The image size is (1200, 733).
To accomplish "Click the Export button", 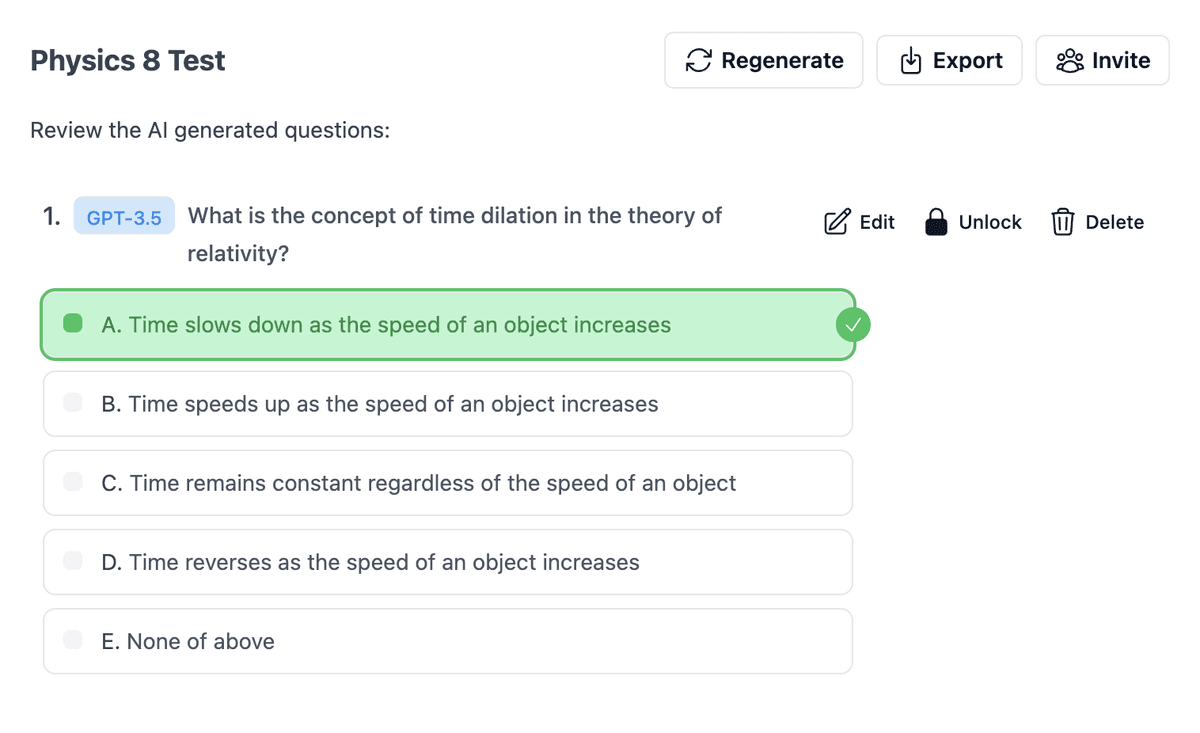I will coord(948,60).
